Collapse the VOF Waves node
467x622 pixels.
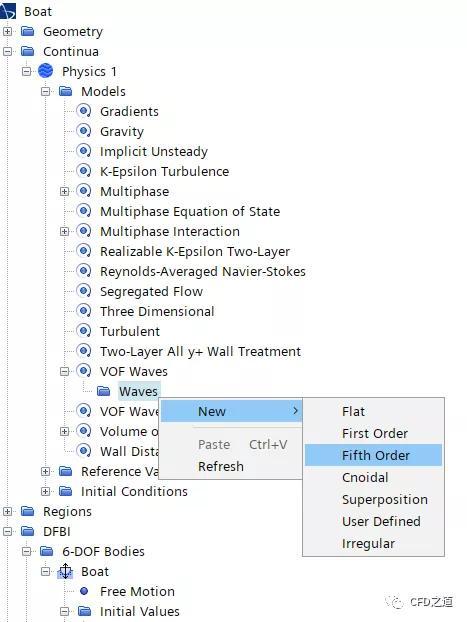(64, 371)
